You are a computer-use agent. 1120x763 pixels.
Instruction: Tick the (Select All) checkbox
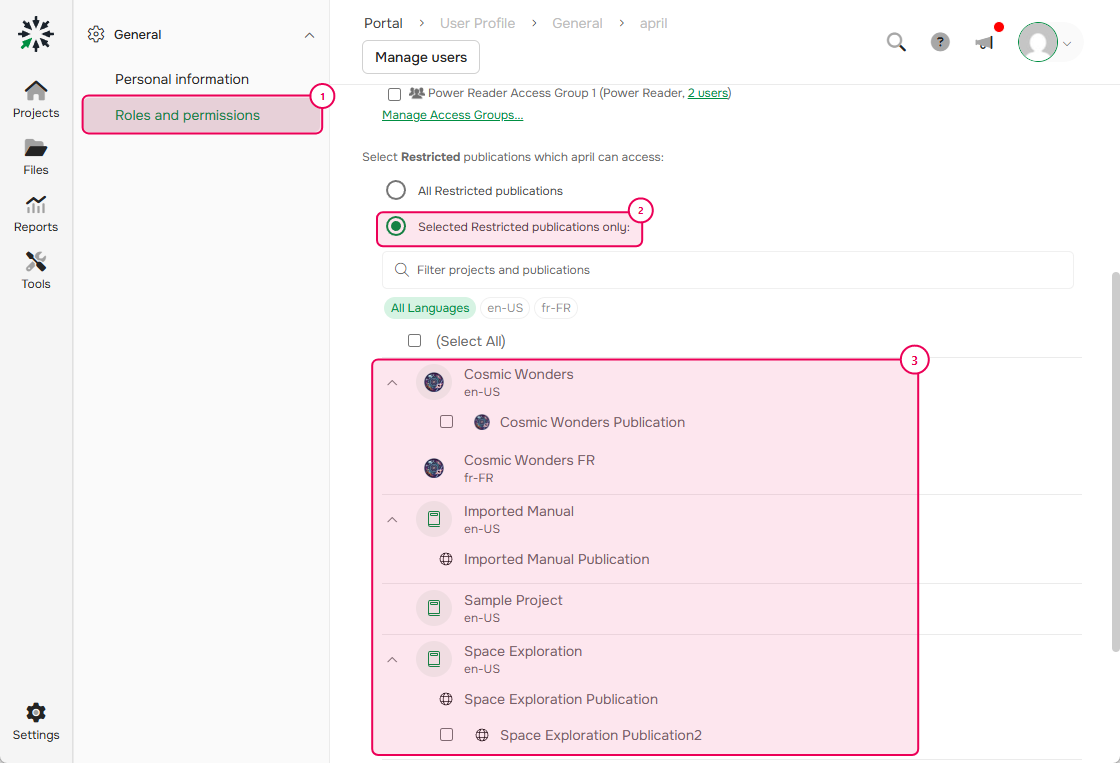coord(414,341)
